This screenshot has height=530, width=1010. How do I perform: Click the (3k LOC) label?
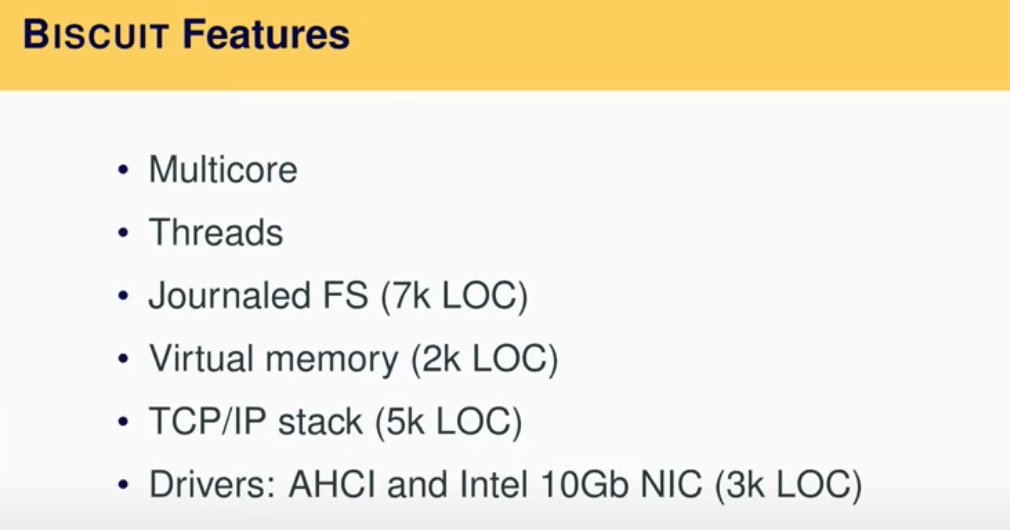pos(788,485)
